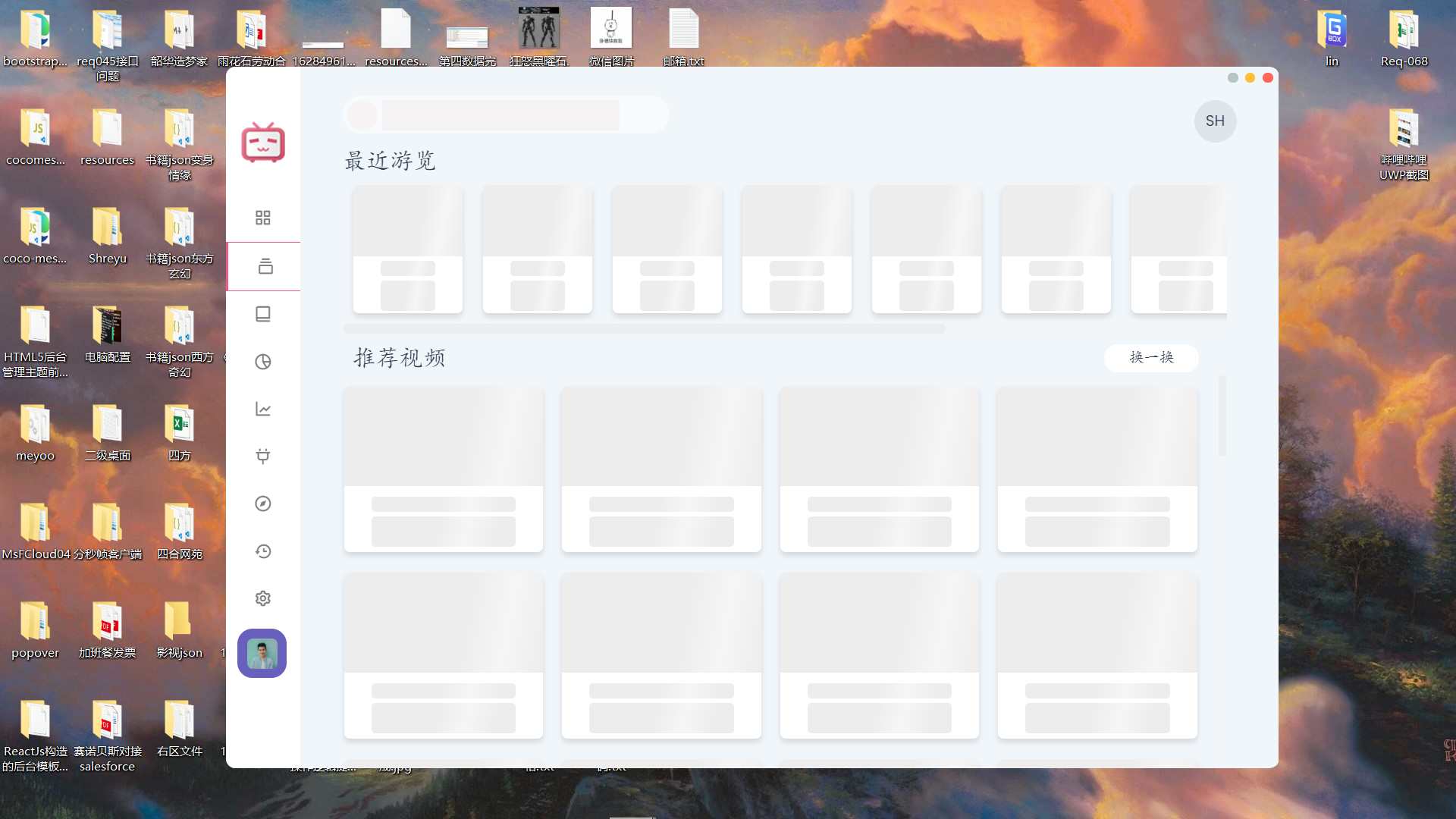Image resolution: width=1456 pixels, height=819 pixels.
Task: Open the dashboard grid icon in sidebar
Action: 263,218
